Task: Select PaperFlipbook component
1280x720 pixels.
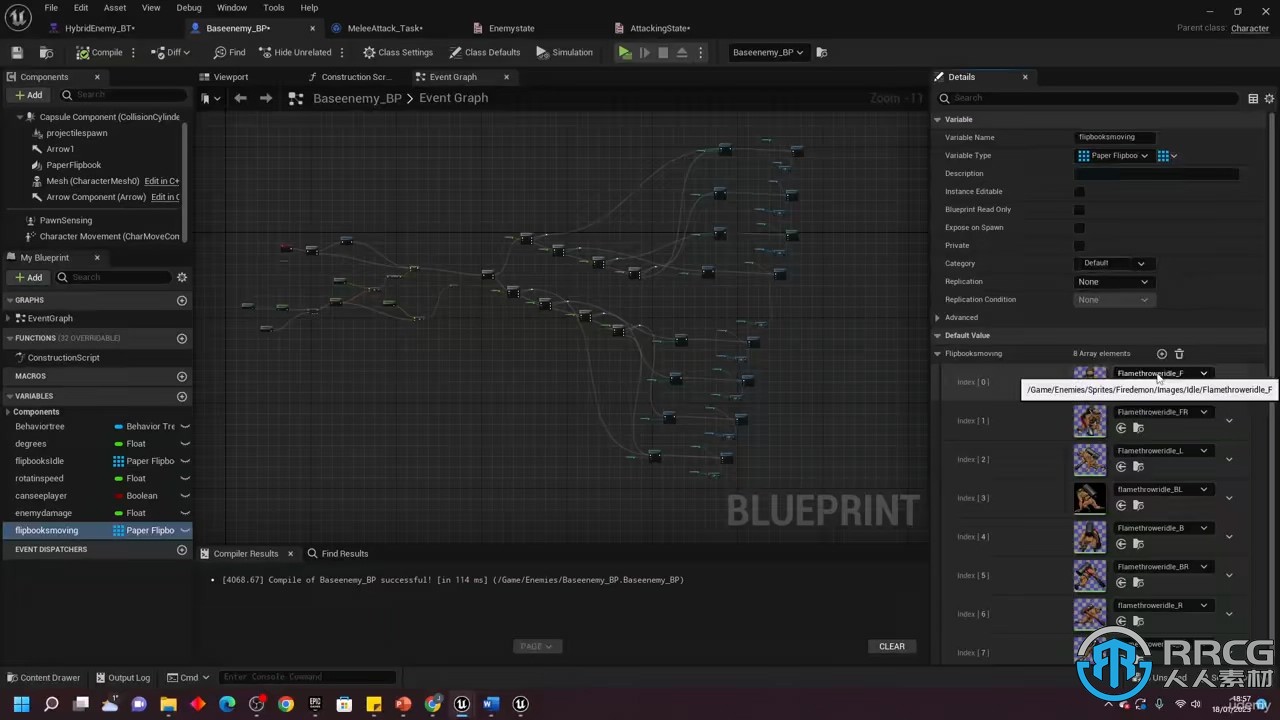Action: tap(73, 165)
